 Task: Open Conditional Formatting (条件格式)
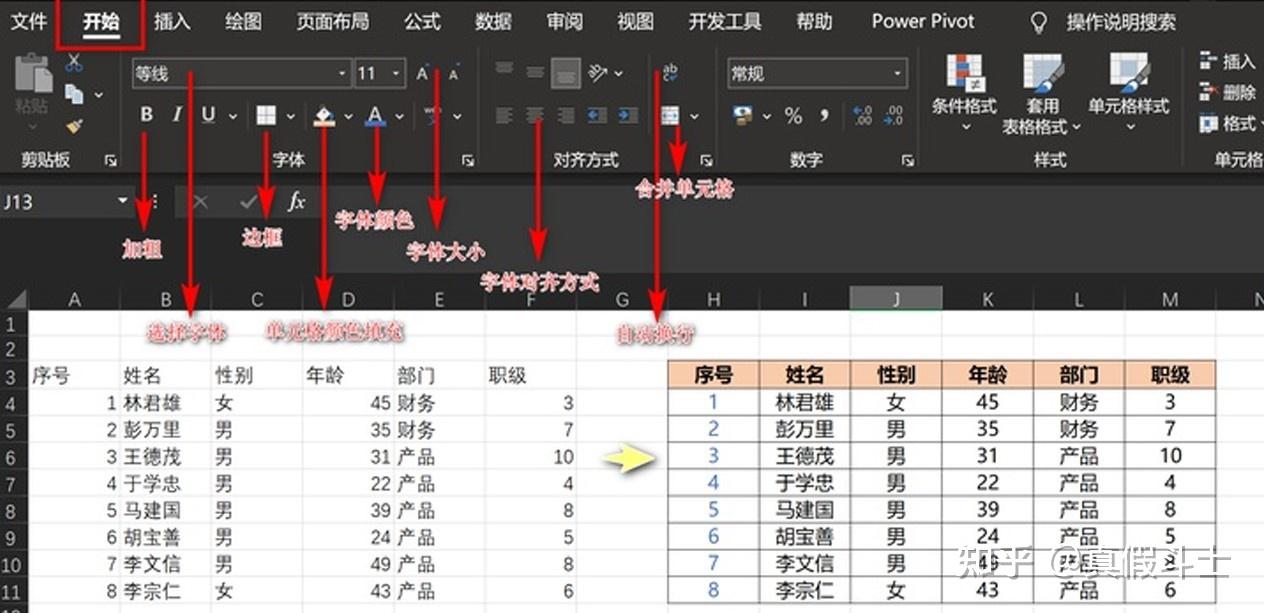pyautogui.click(x=964, y=95)
